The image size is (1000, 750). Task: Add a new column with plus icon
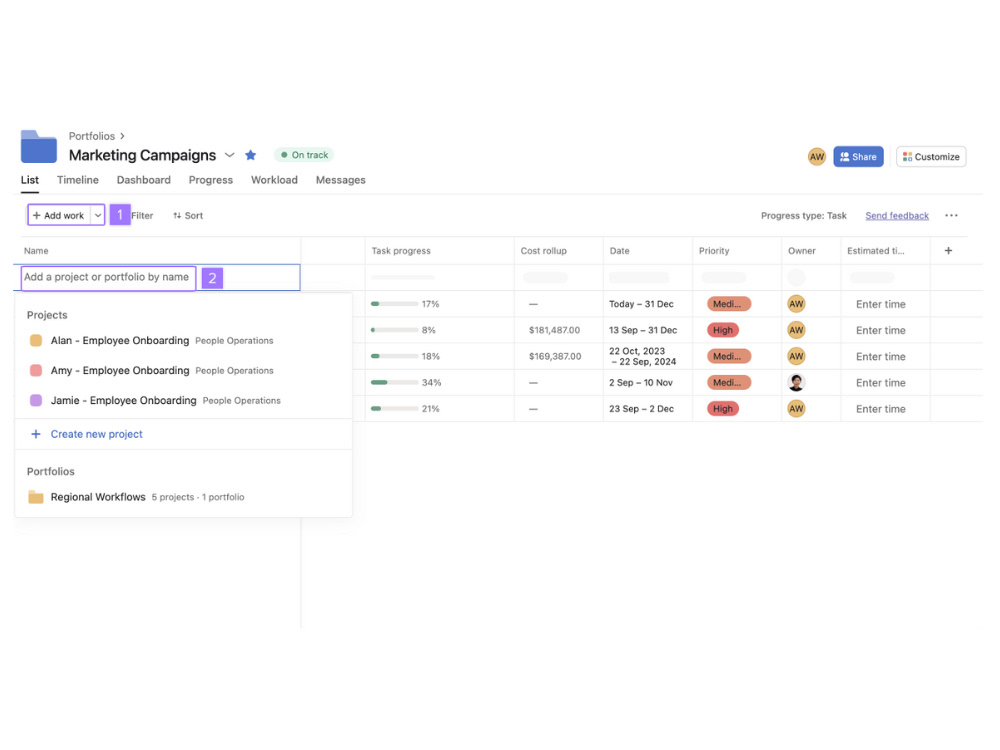click(948, 251)
